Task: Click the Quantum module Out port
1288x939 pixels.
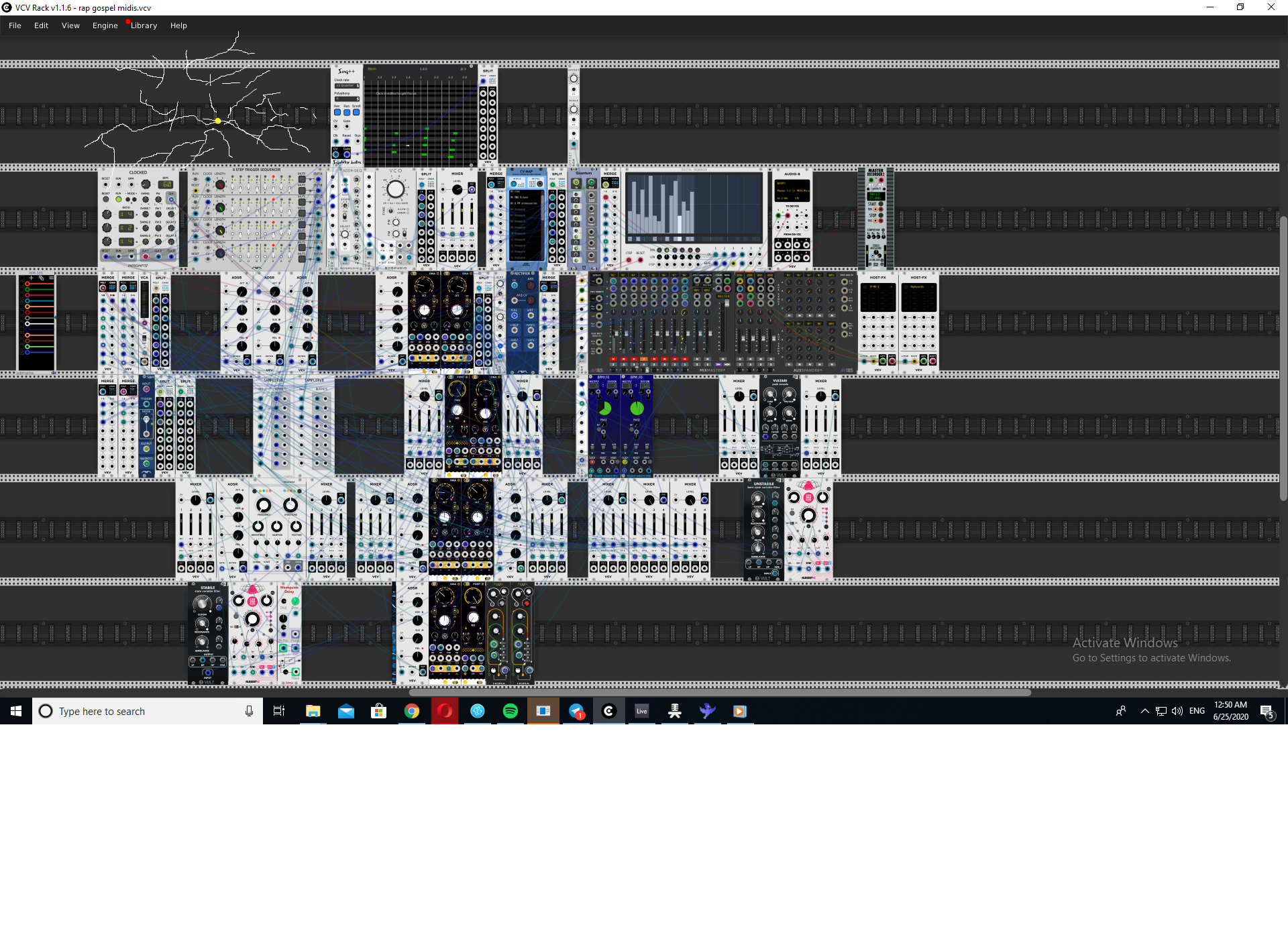Action: pyautogui.click(x=591, y=182)
